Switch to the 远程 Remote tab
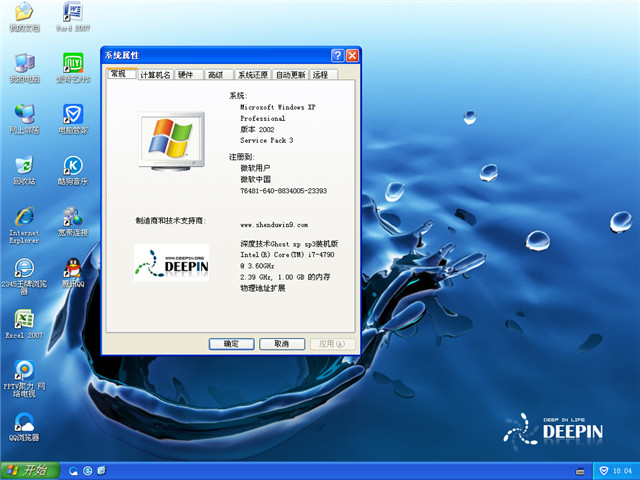This screenshot has width=640, height=480. pyautogui.click(x=324, y=75)
